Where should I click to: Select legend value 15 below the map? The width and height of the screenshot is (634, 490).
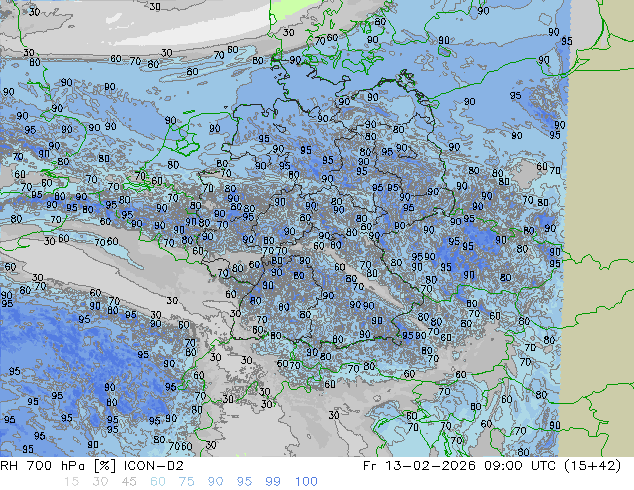pyautogui.click(x=71, y=482)
